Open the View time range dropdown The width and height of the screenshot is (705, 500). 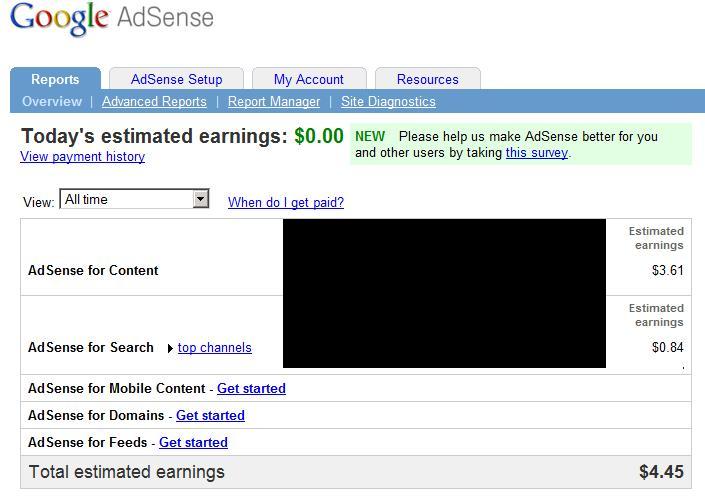click(134, 199)
